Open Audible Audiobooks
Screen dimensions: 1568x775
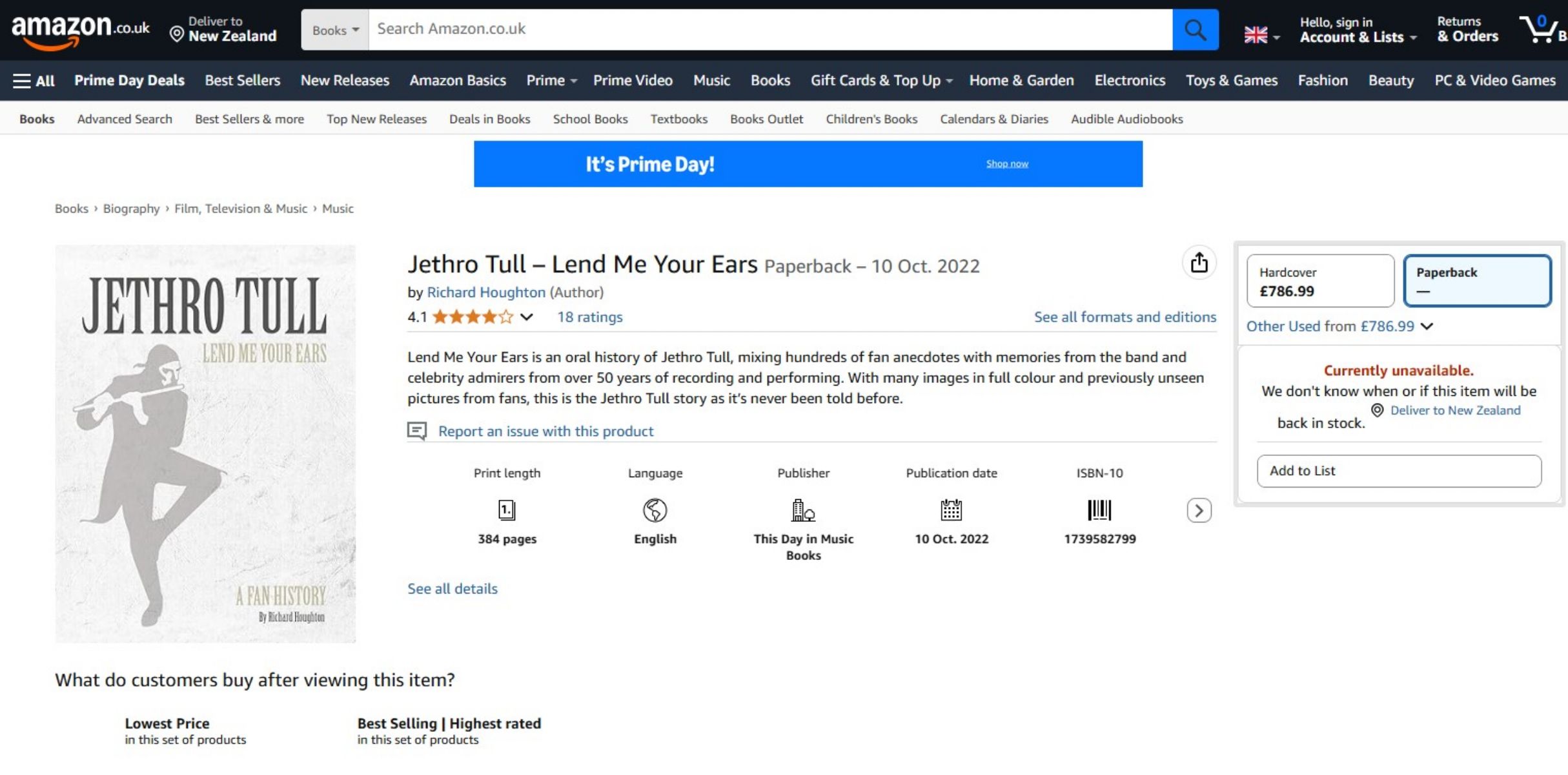1126,119
